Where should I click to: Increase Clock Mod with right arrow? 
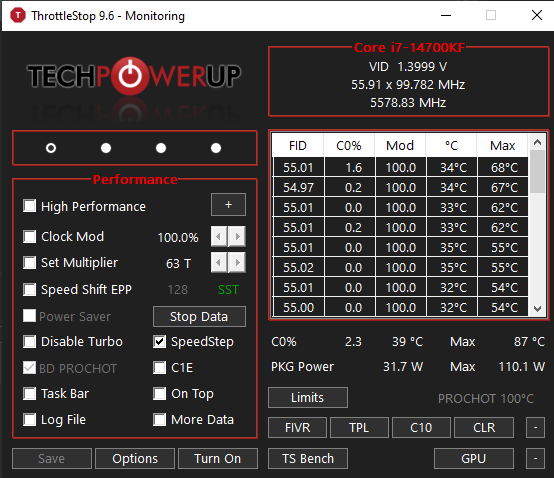coord(237,236)
